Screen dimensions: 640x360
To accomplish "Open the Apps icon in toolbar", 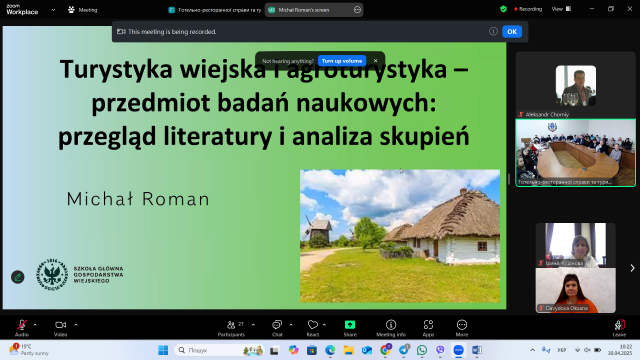I will click(428, 325).
